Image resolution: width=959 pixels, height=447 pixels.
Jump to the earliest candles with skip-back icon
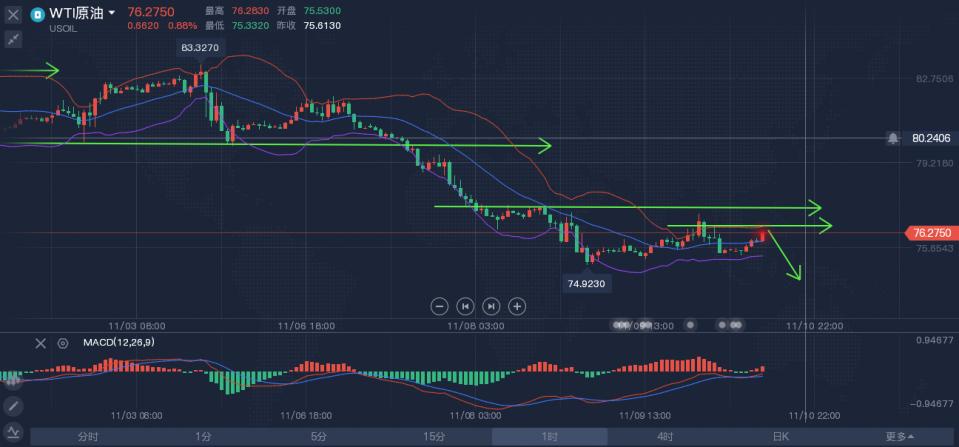pos(464,306)
